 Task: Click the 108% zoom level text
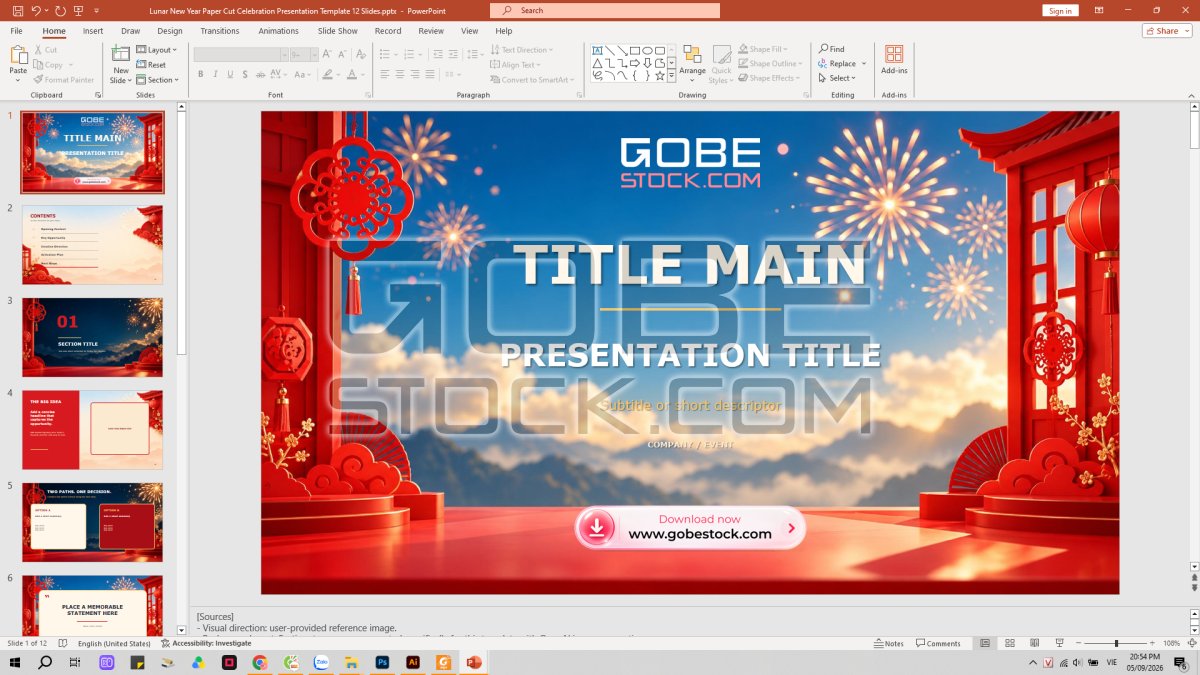(x=1172, y=643)
